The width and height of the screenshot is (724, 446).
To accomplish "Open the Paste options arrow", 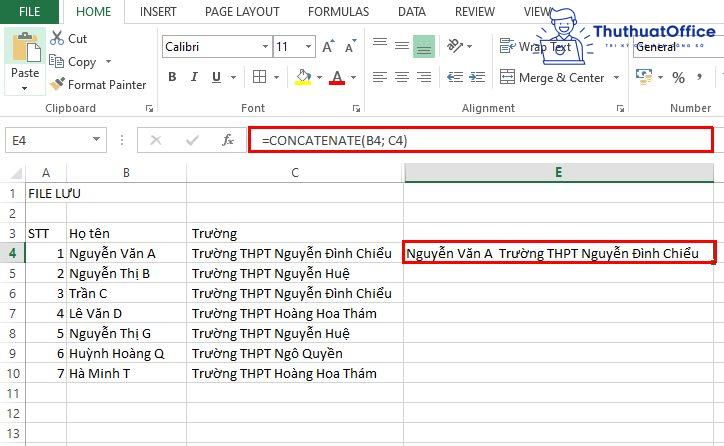I will point(24,88).
